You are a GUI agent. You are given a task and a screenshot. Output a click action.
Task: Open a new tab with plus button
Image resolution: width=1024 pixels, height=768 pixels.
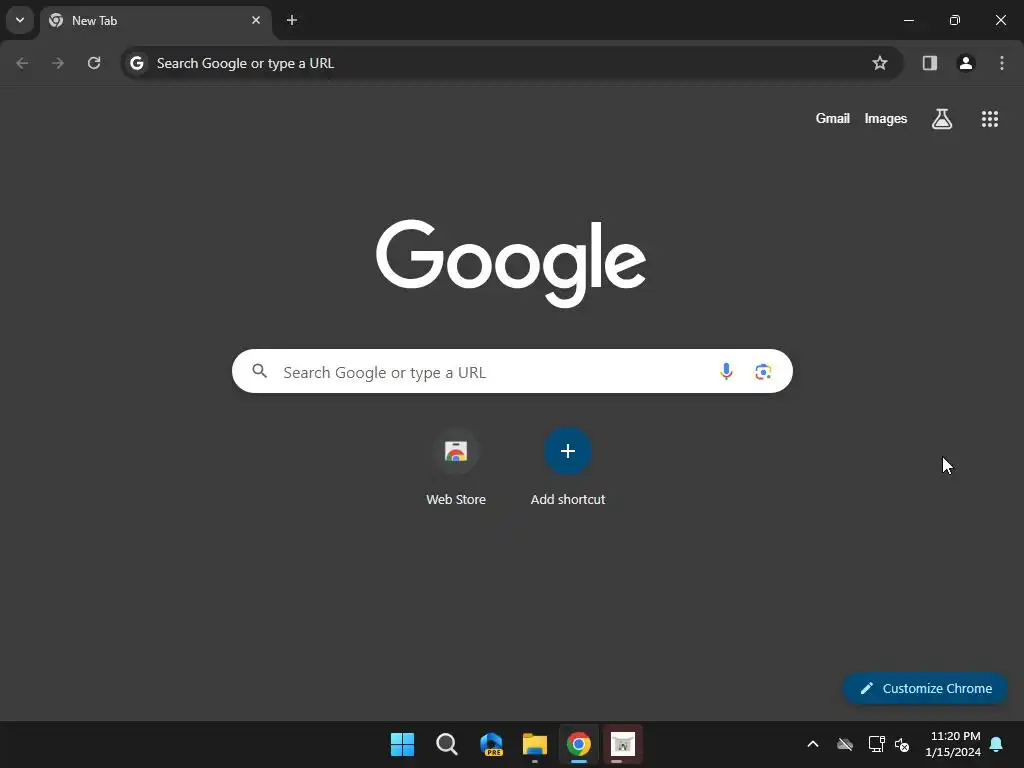pyautogui.click(x=292, y=20)
